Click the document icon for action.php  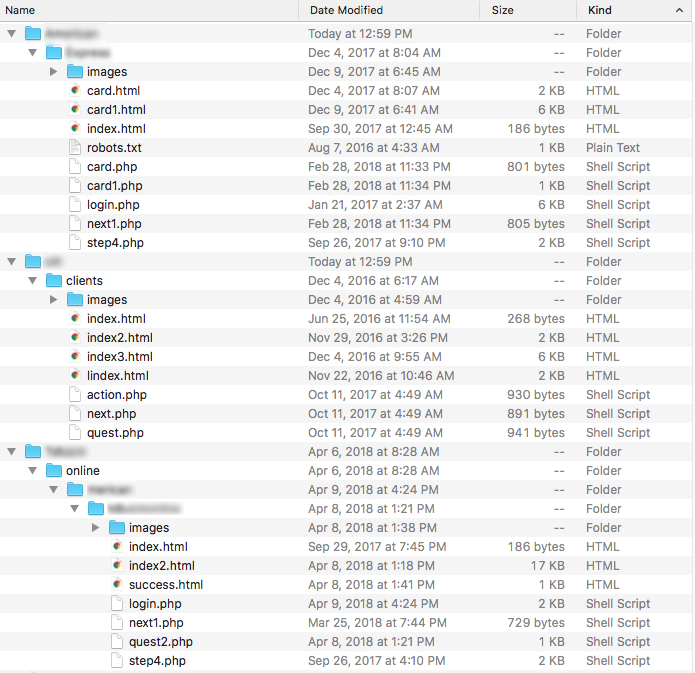75,395
